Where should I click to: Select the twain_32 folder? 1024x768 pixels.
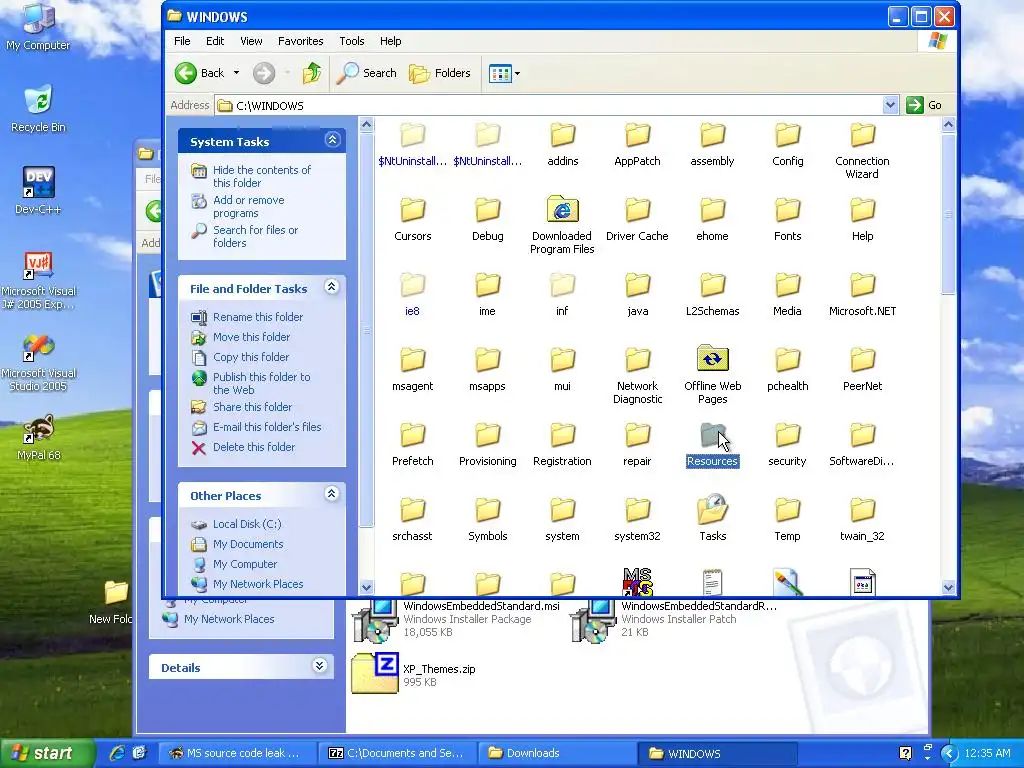point(862,517)
